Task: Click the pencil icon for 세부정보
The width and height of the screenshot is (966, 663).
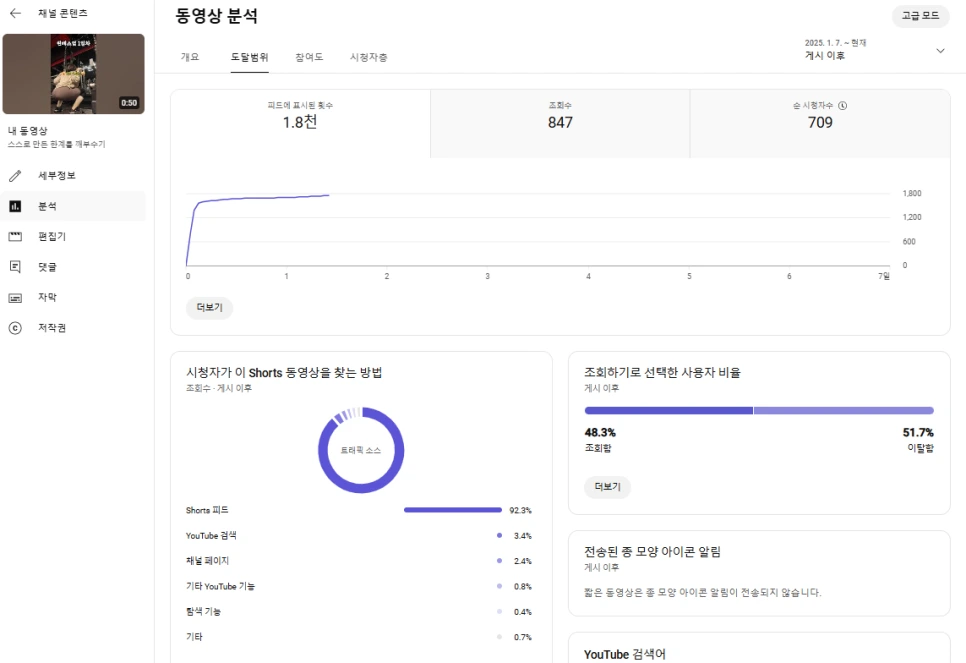Action: pyautogui.click(x=15, y=176)
